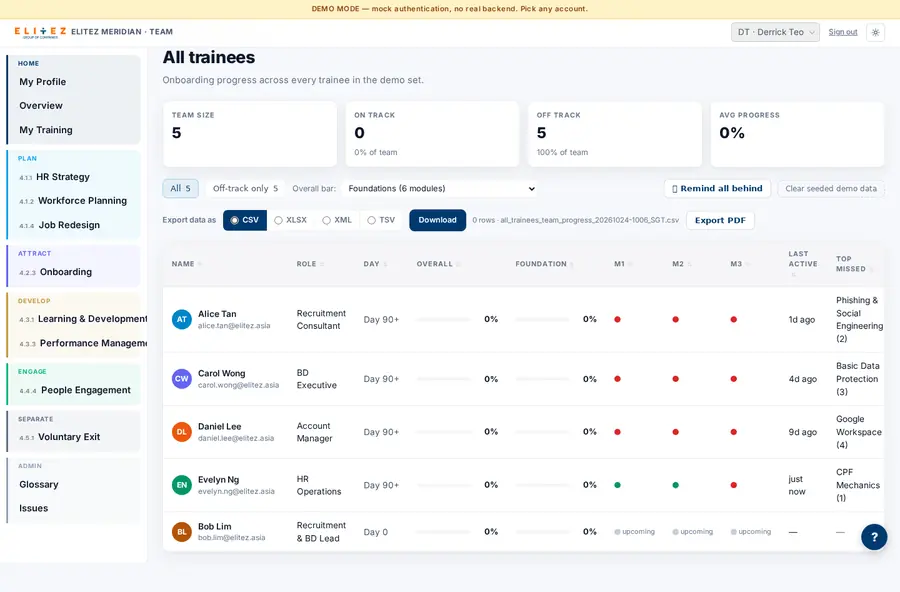
Task: Click Daniel Lee's red M2 status dot
Action: (x=676, y=432)
